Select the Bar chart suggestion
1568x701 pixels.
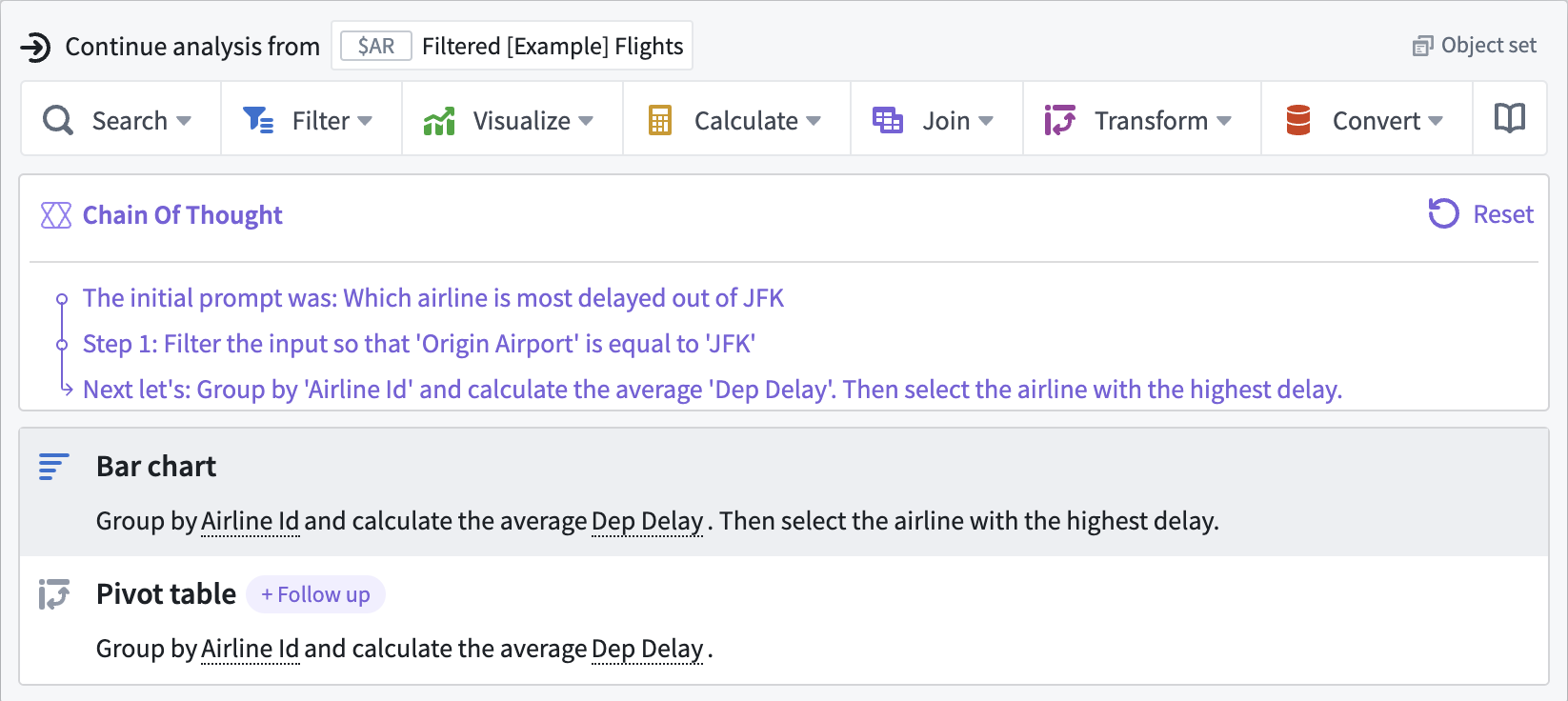point(784,492)
